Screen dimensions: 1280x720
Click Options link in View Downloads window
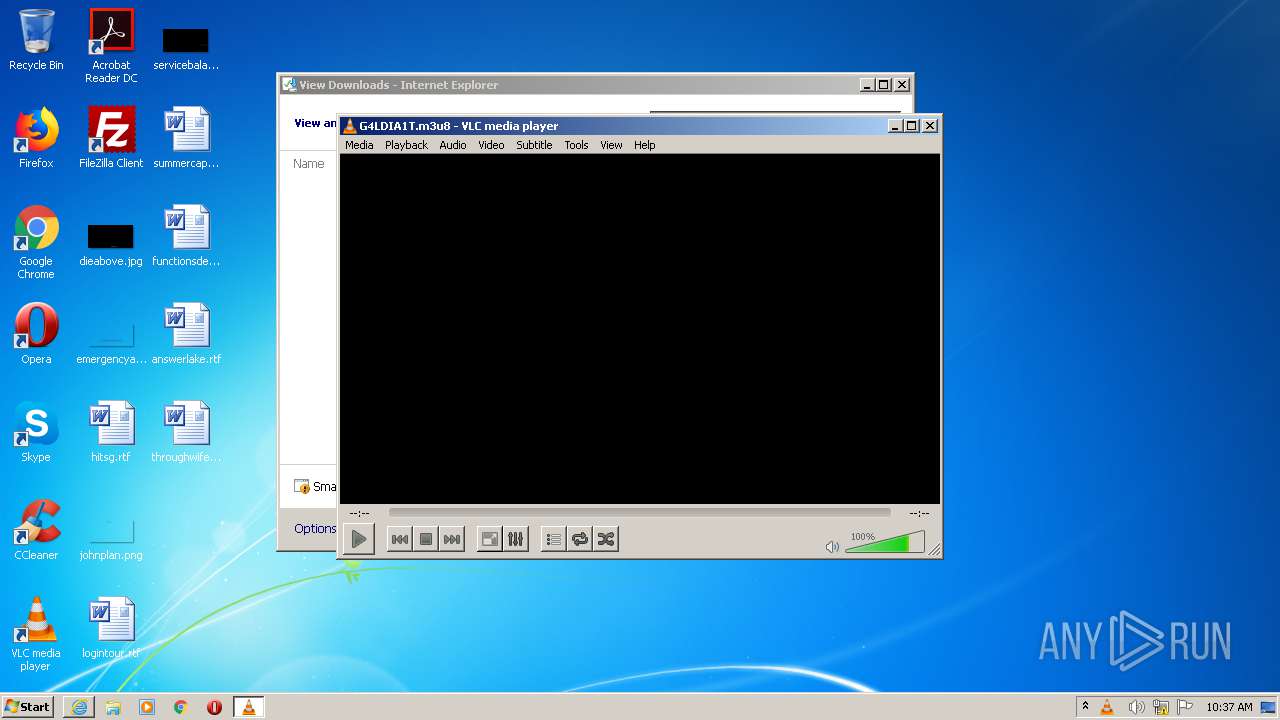[x=315, y=528]
